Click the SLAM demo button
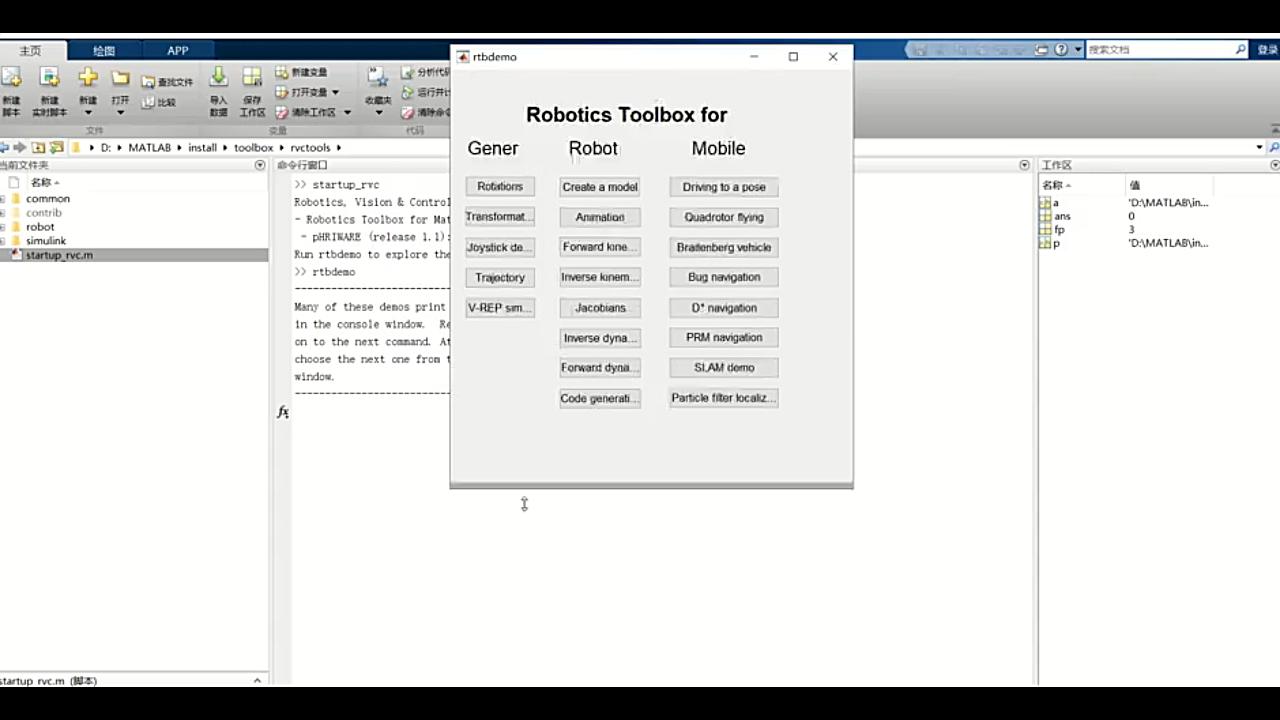 [724, 367]
